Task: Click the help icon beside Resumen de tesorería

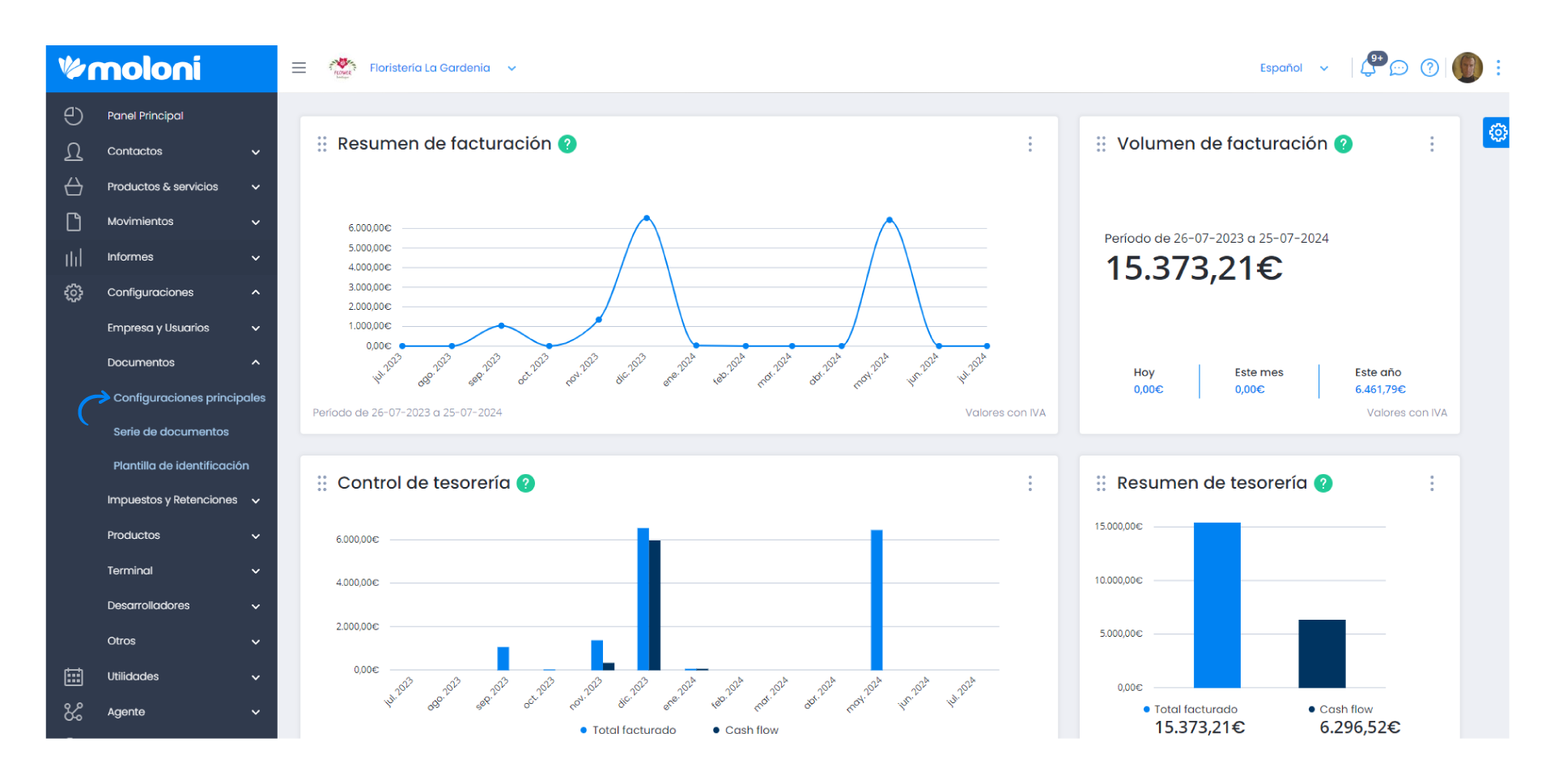Action: pos(1323,483)
